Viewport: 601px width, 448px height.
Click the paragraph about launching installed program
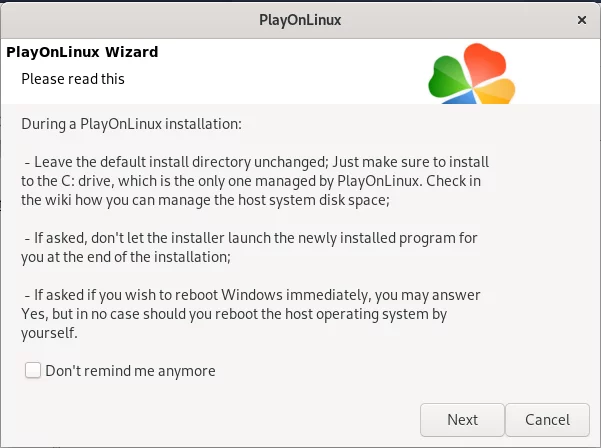pos(249,247)
